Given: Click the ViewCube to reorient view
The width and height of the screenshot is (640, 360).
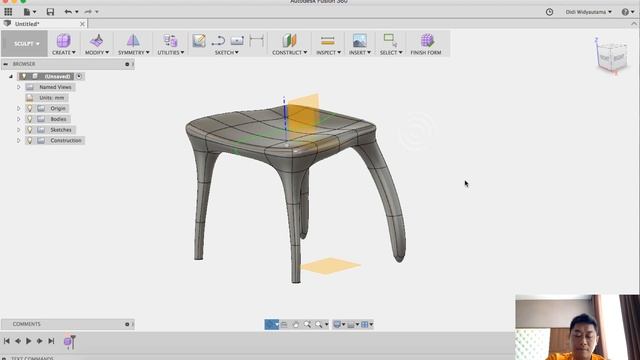Looking at the screenshot, I should coord(612,58).
